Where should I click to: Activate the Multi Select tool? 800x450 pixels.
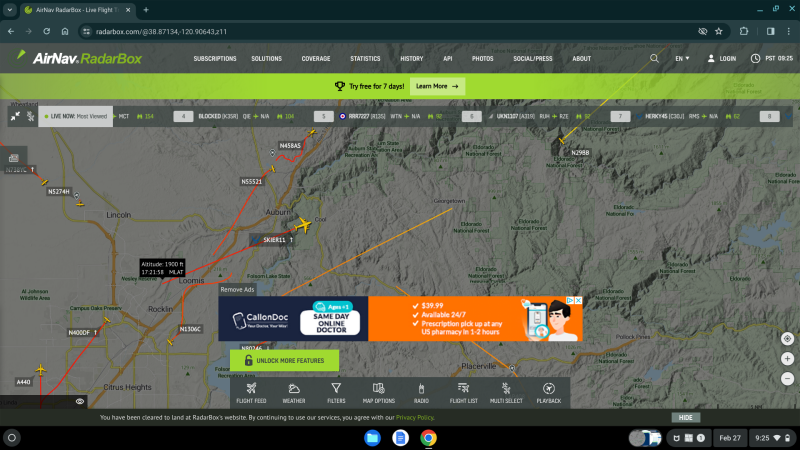click(506, 393)
